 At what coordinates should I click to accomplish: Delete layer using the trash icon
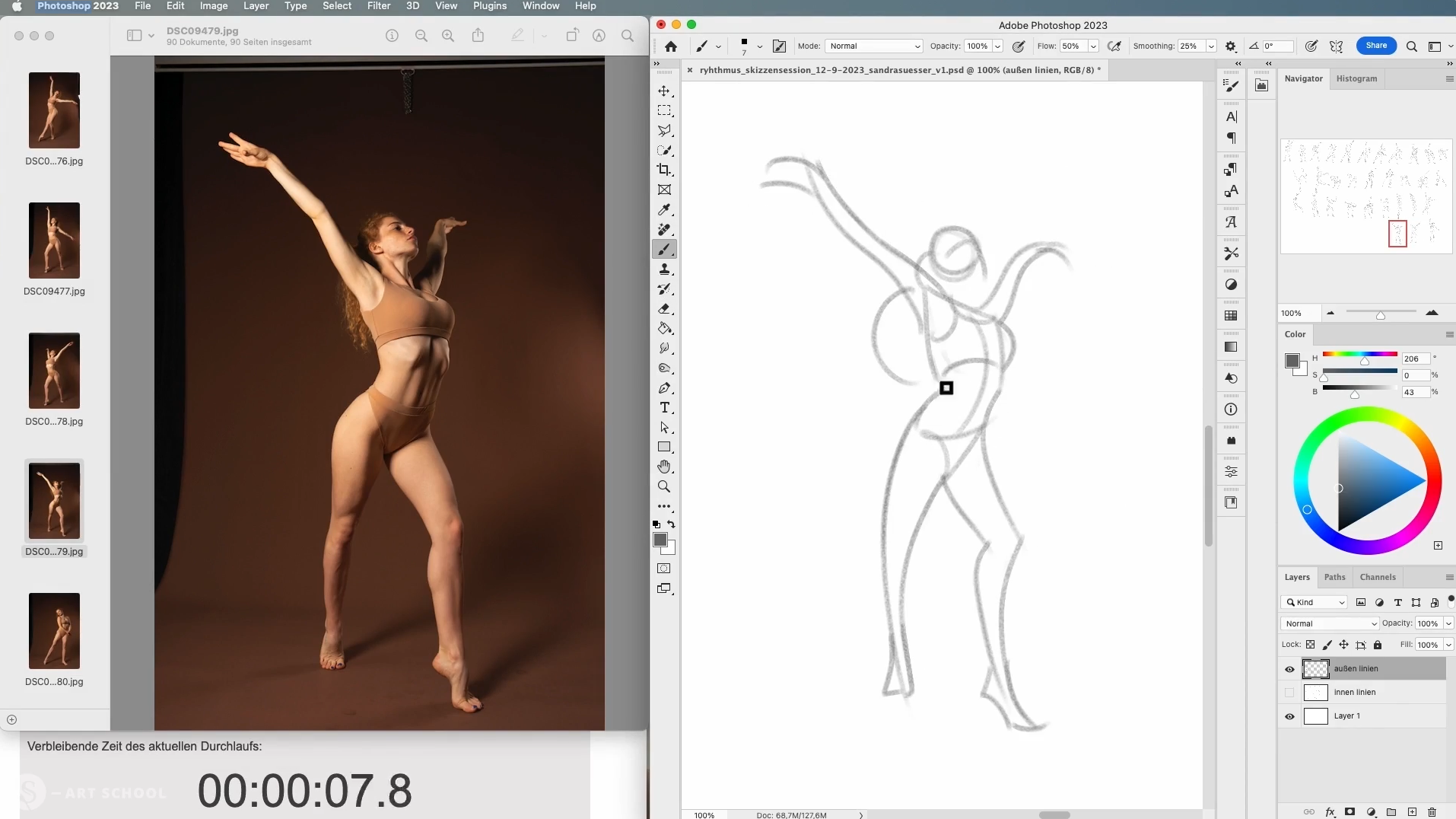(1432, 812)
